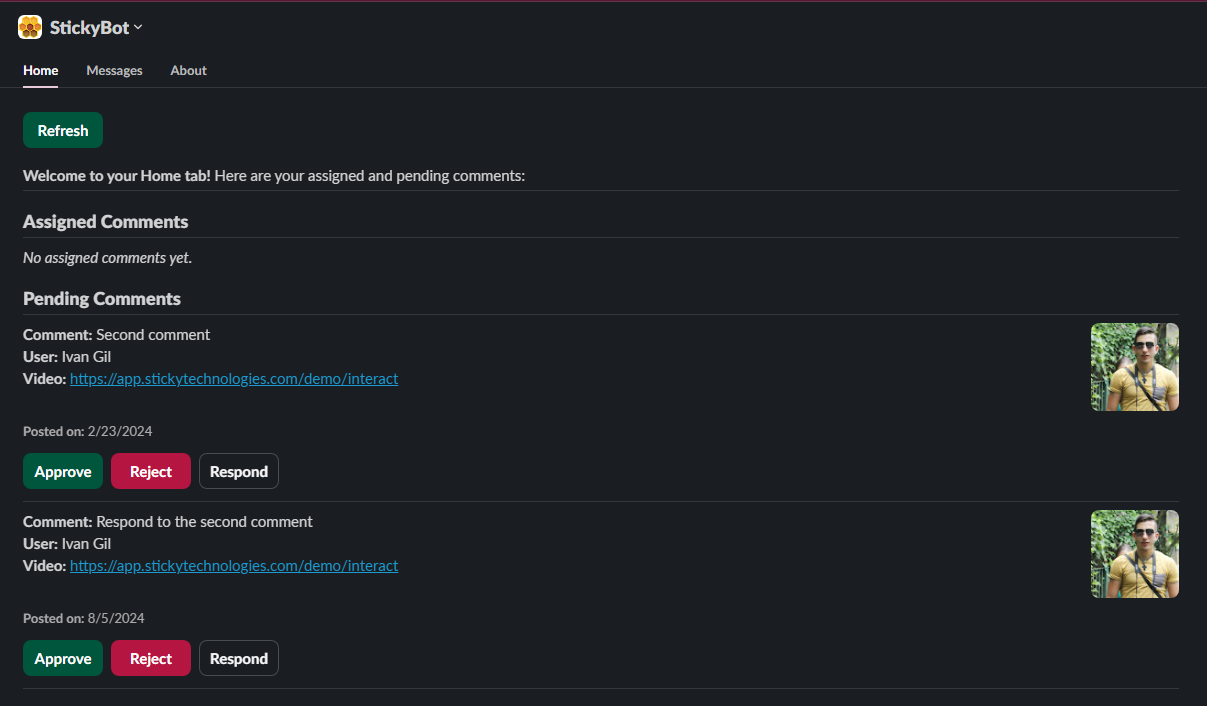Open the Messages tab
Viewport: 1207px width, 706px height.
[x=114, y=71]
